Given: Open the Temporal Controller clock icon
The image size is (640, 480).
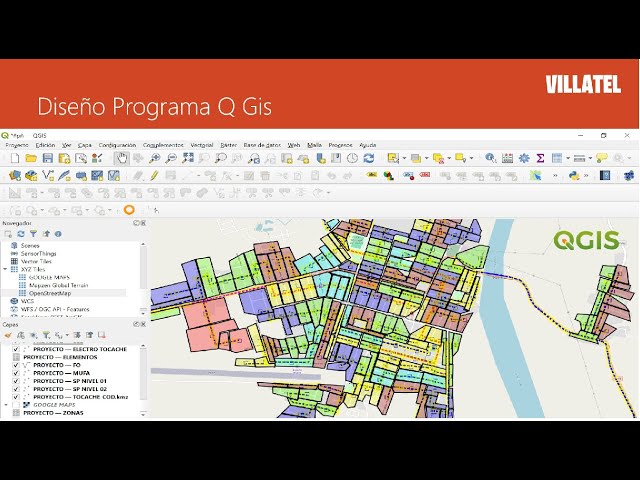Looking at the screenshot, I should (x=352, y=158).
